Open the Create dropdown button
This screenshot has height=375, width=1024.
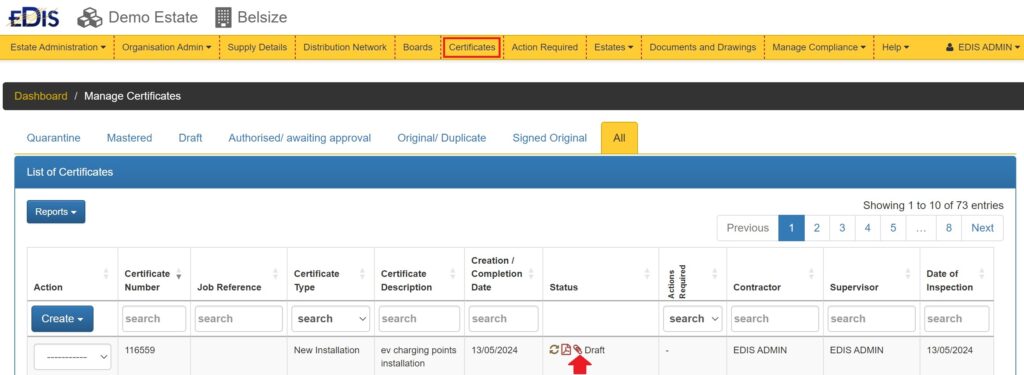[x=62, y=319]
